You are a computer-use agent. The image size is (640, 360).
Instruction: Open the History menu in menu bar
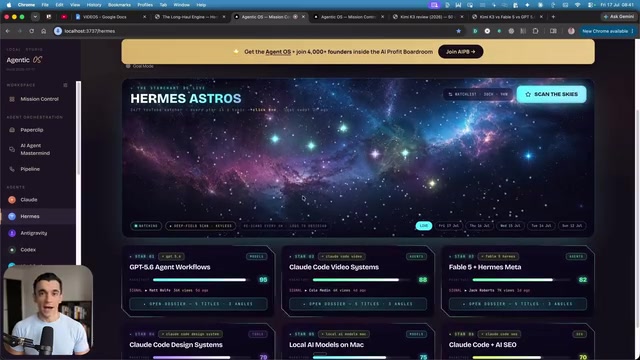click(93, 5)
